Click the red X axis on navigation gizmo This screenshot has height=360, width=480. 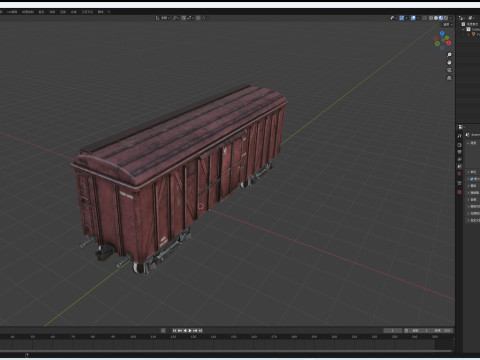click(x=449, y=43)
